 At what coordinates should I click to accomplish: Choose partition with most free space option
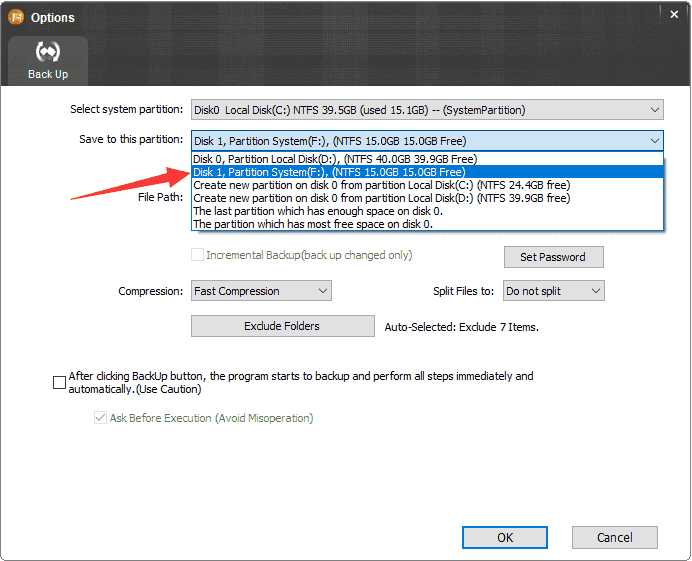(313, 224)
